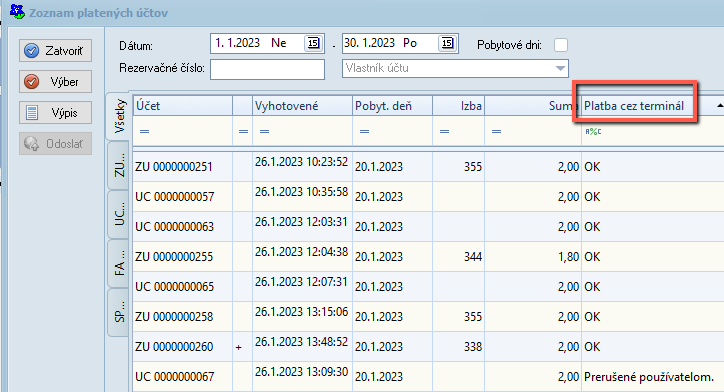Click filter operator icon in narrow unnamed column
This screenshot has width=724, height=392.
point(243,132)
